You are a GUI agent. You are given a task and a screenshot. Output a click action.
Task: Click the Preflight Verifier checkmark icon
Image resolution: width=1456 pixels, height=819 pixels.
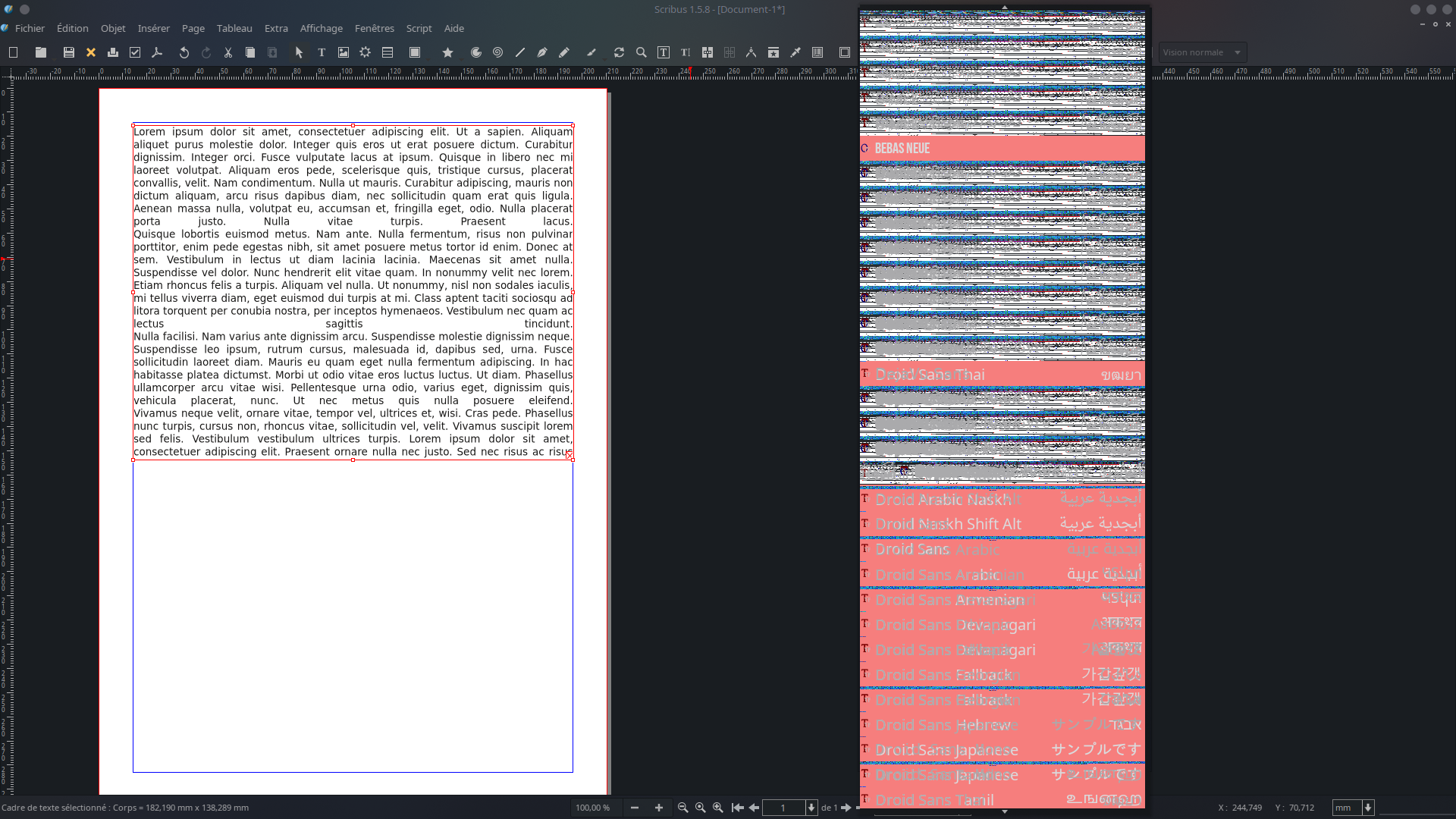[x=135, y=52]
